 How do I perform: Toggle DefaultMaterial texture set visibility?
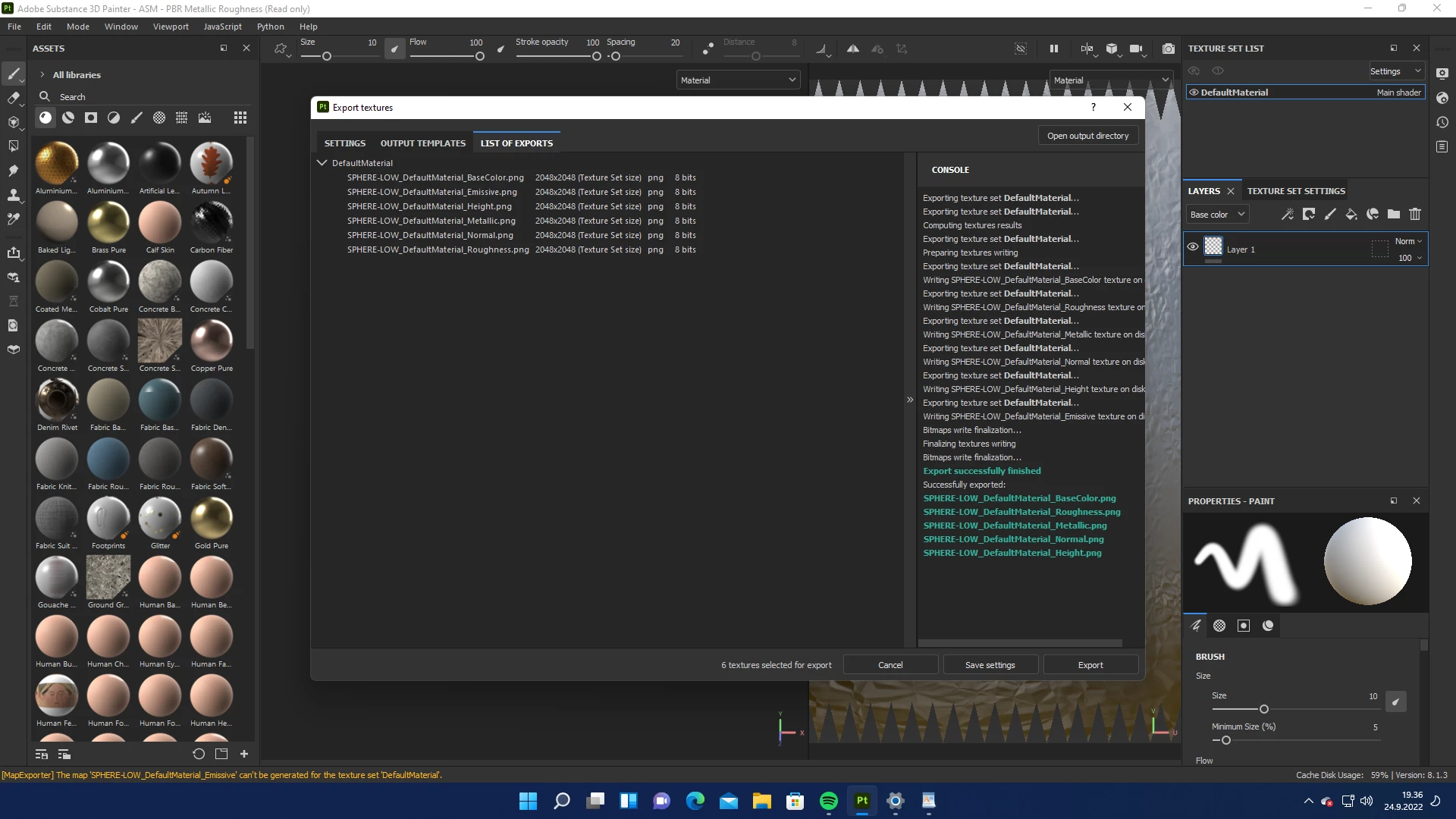(1194, 93)
